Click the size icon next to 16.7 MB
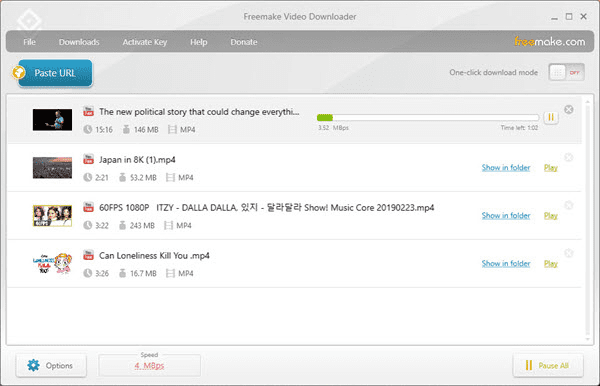The height and width of the screenshot is (386, 600). pyautogui.click(x=122, y=273)
